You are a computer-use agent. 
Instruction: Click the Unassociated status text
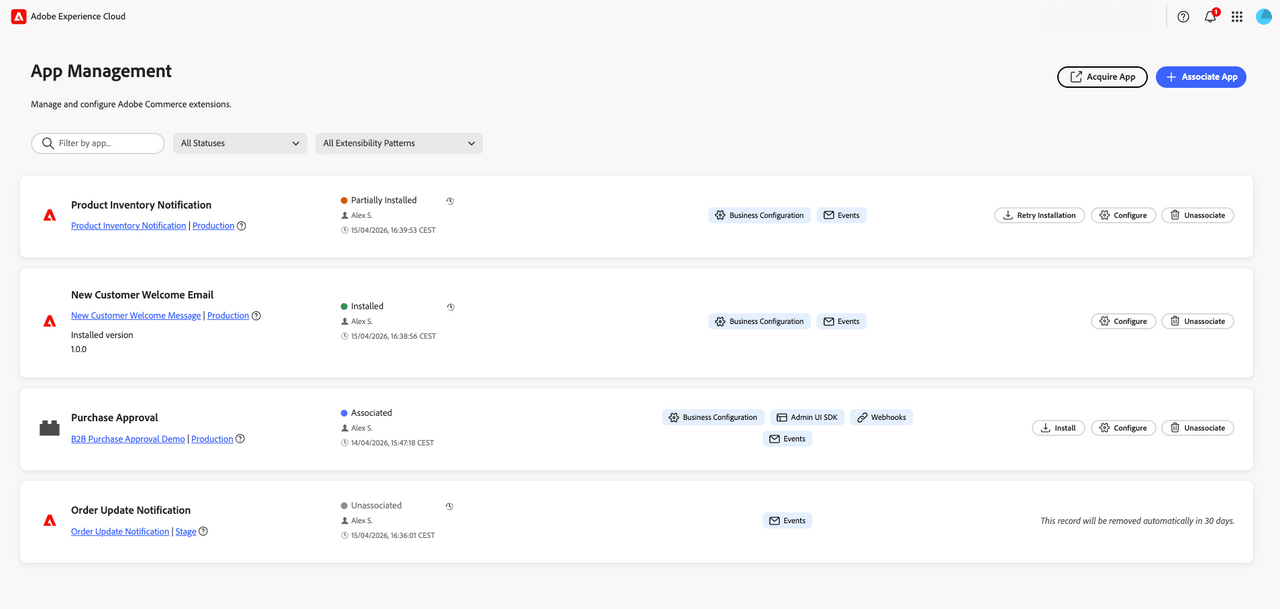click(378, 506)
